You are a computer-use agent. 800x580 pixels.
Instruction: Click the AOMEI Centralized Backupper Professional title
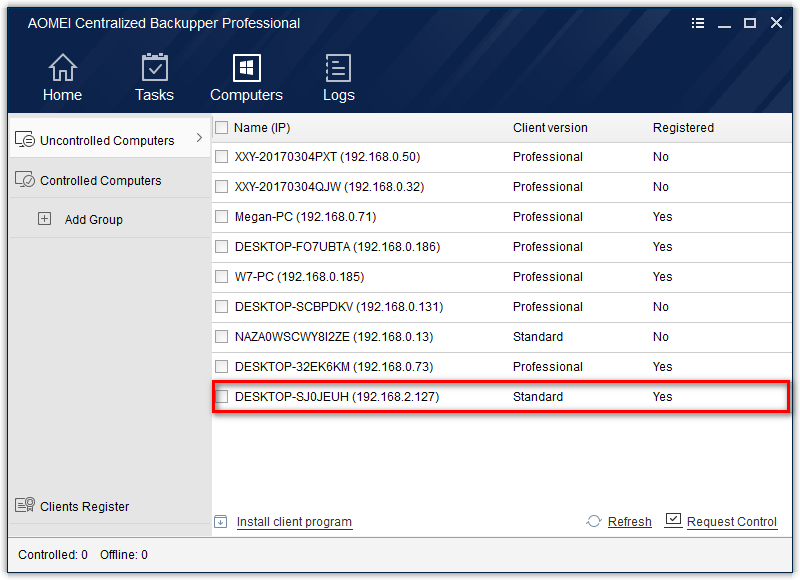click(163, 23)
